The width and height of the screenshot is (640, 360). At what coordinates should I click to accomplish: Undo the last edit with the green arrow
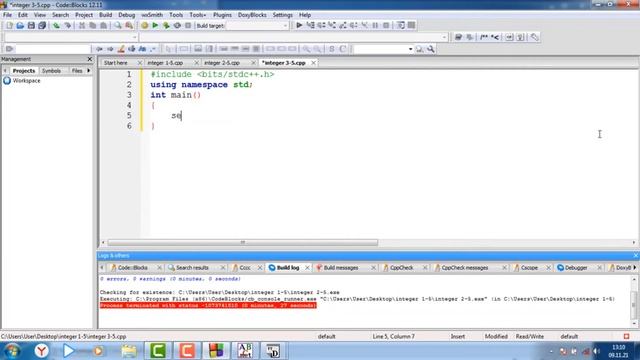coord(56,25)
